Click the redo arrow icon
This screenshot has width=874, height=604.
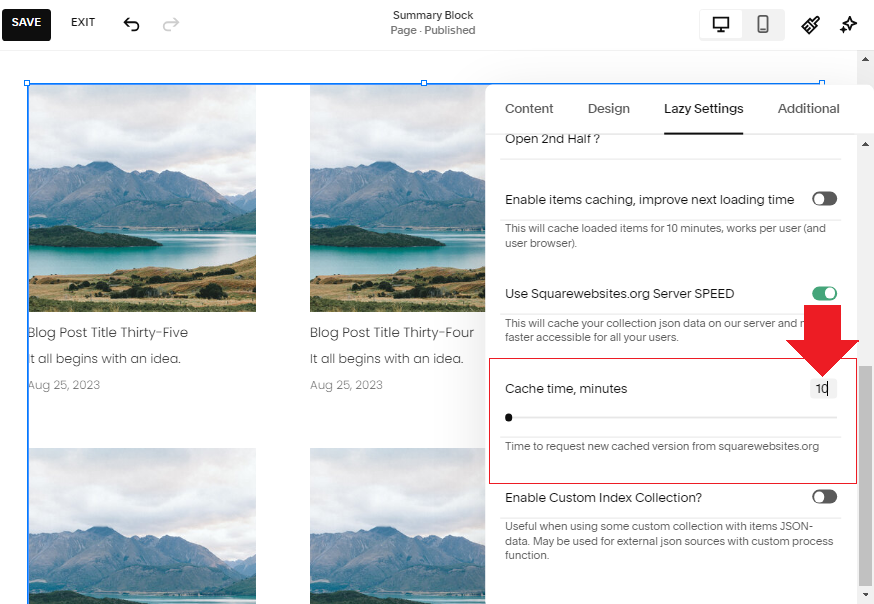coord(171,25)
